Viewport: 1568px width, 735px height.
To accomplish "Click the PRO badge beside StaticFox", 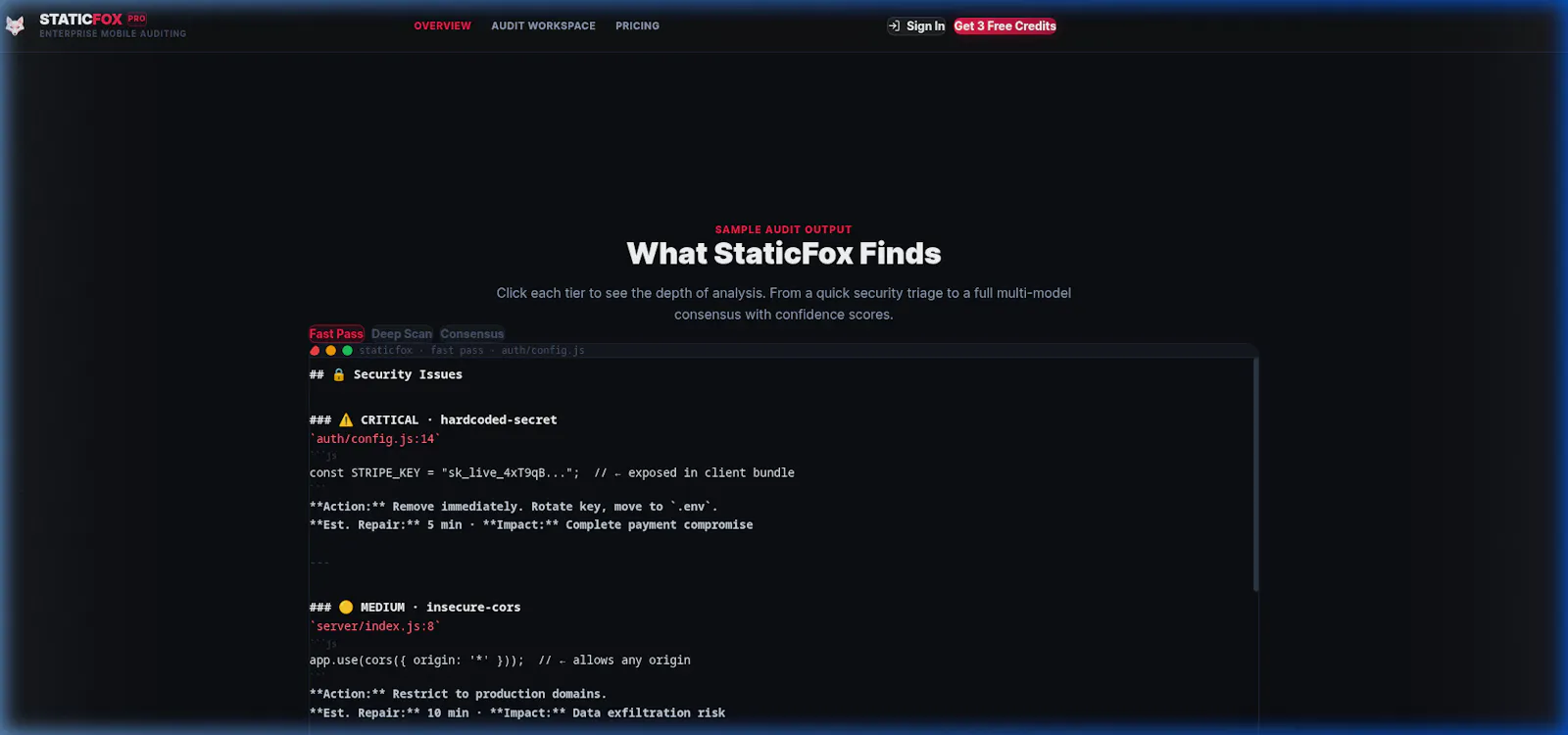I will tap(137, 18).
